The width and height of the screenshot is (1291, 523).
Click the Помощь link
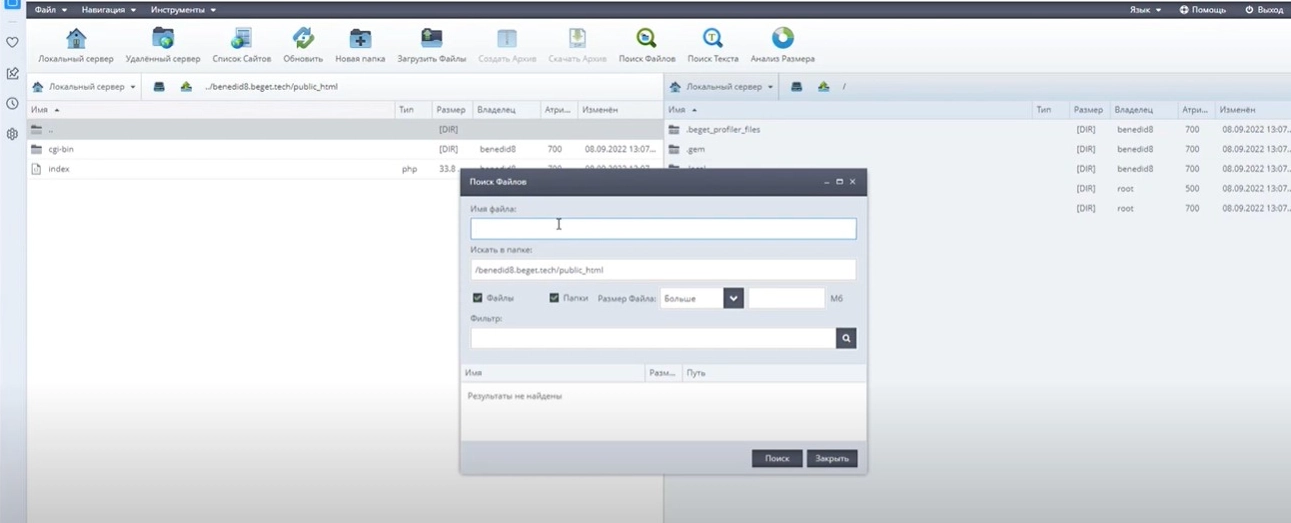1202,9
